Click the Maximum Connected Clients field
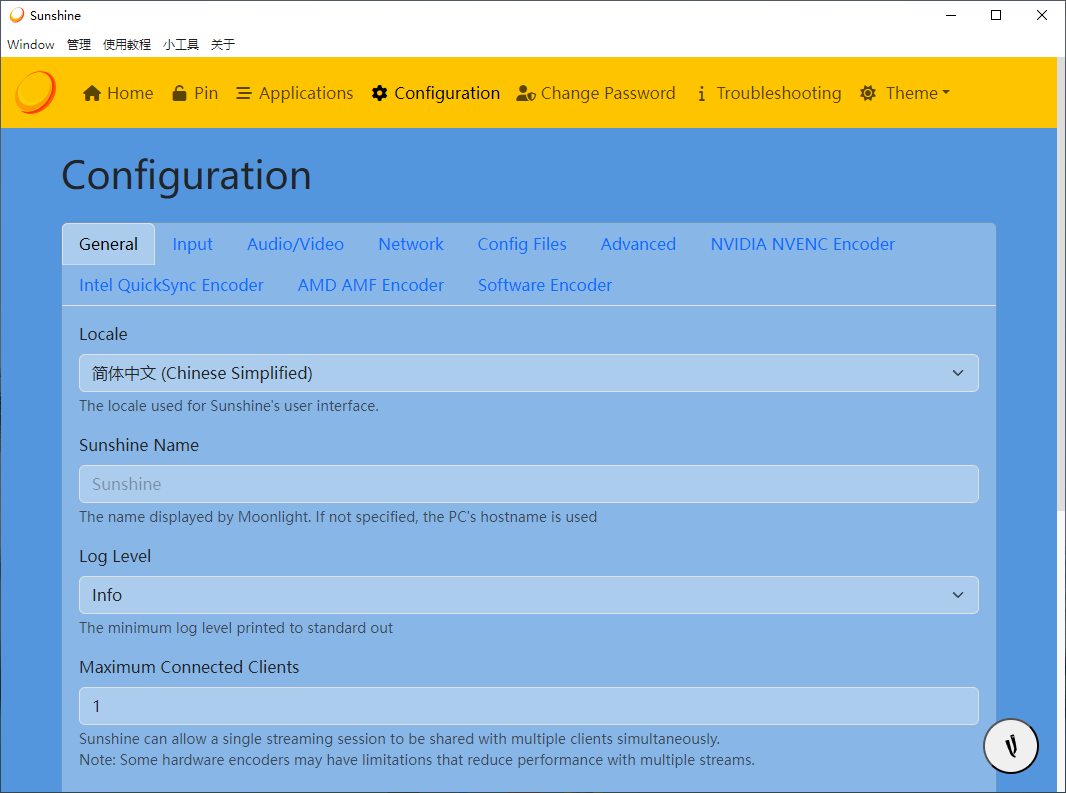Screen dimensions: 1066x793 [528, 706]
